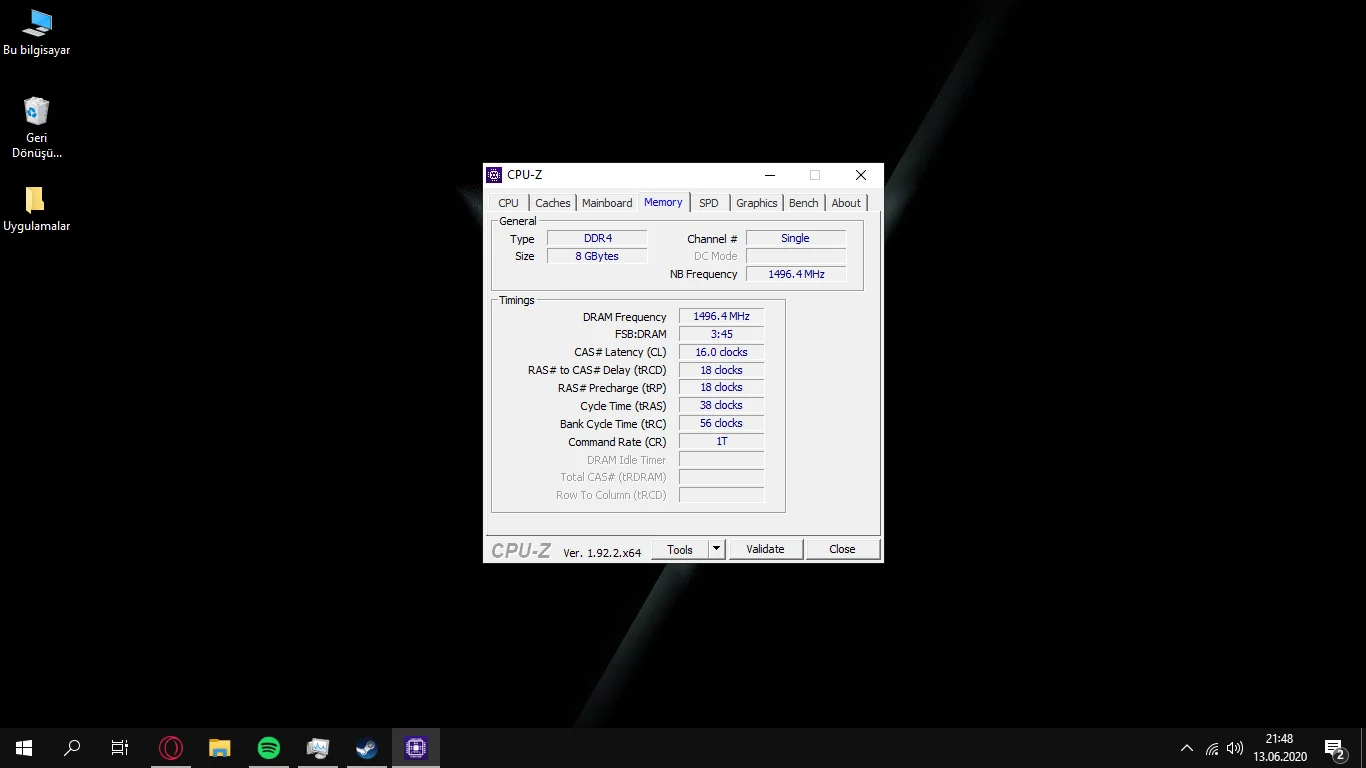Open the Action Center notifications
This screenshot has height=768, width=1366.
[1333, 747]
